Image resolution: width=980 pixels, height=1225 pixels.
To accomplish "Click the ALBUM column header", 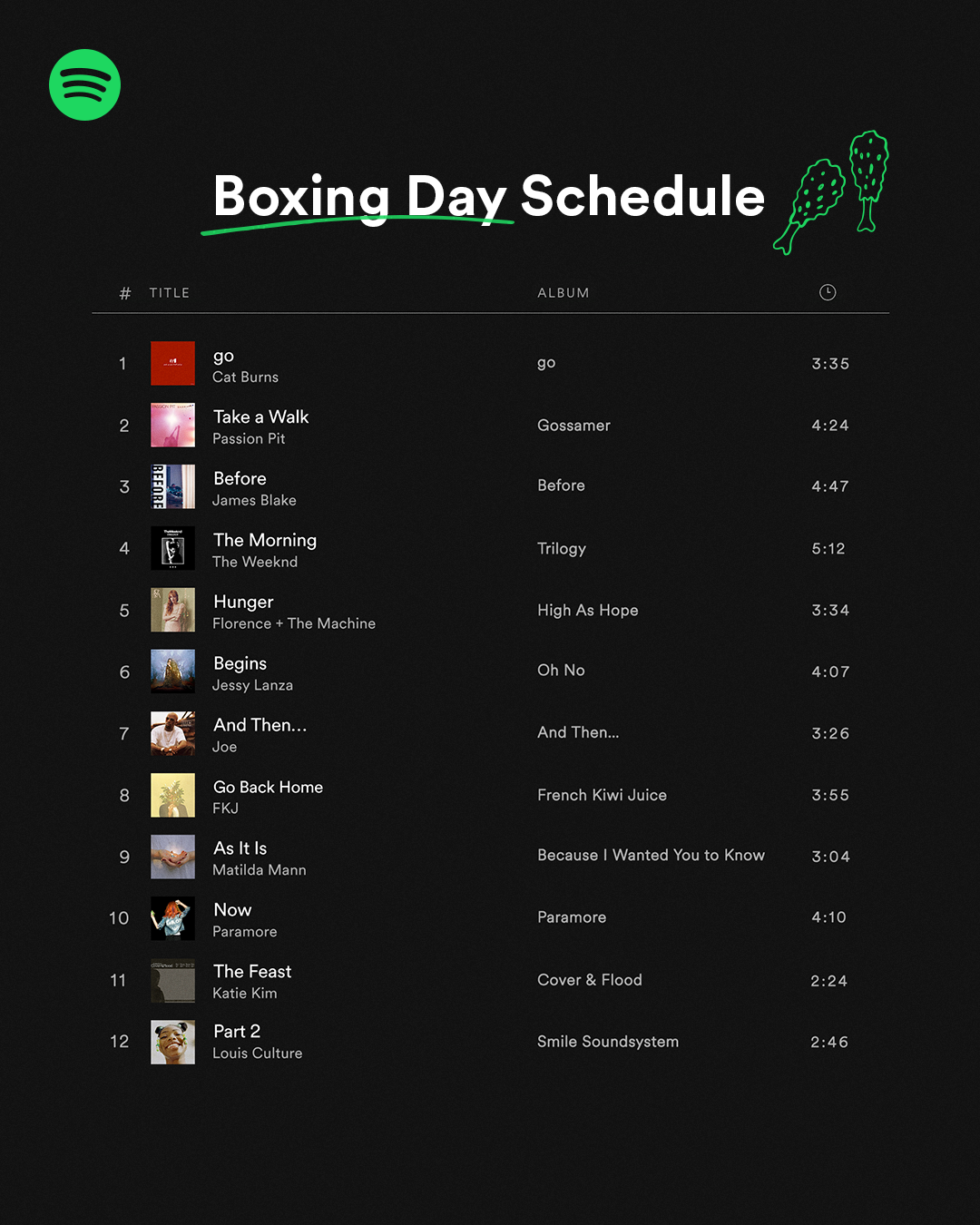I will tap(563, 293).
